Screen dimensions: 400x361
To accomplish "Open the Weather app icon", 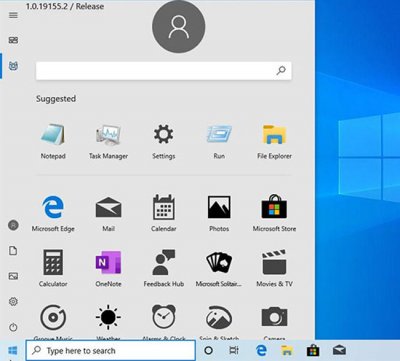I will [108, 317].
